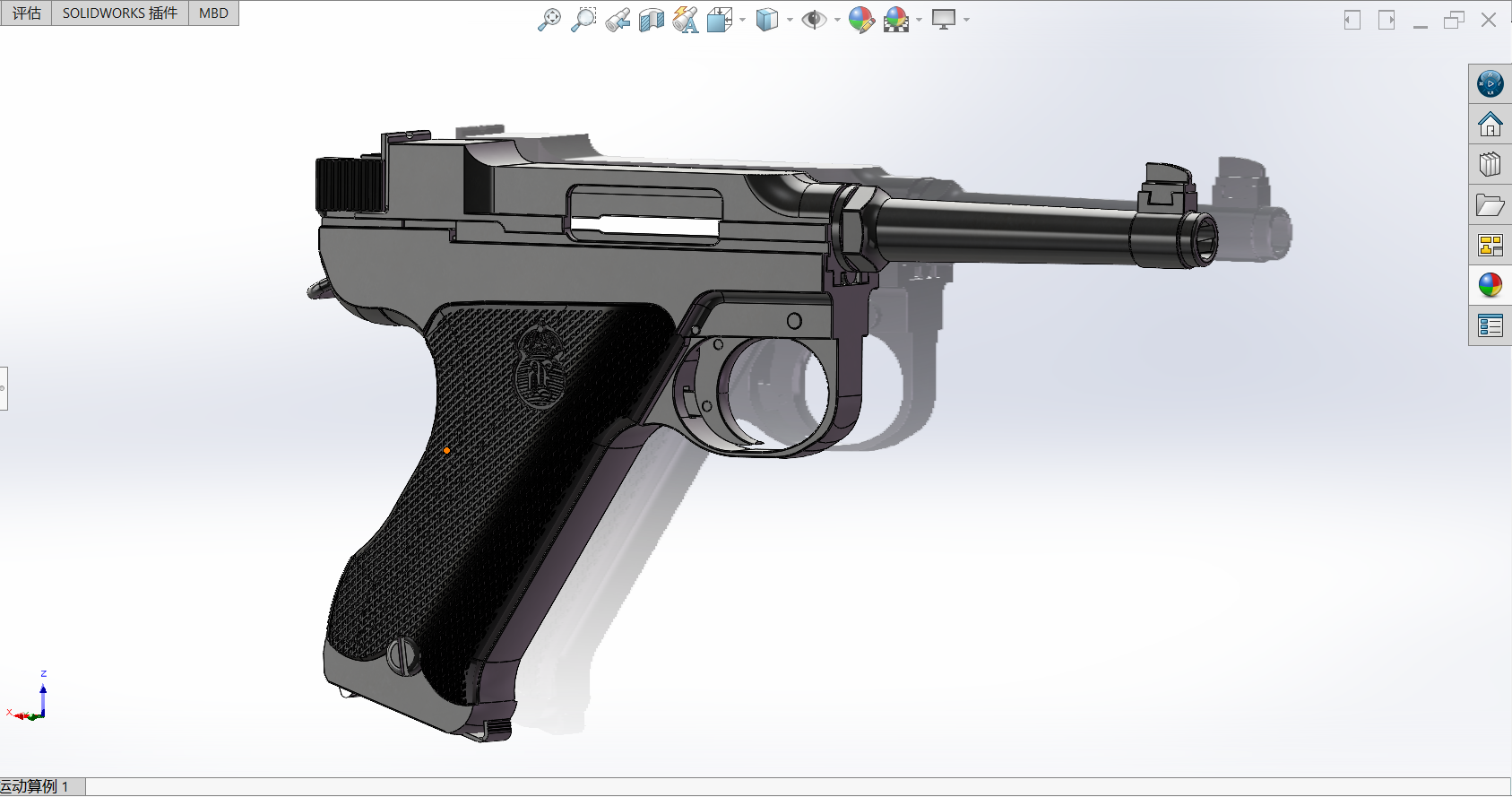The image size is (1512, 797).
Task: Open the SOLIDWORKS Resources home tab
Action: [1490, 125]
